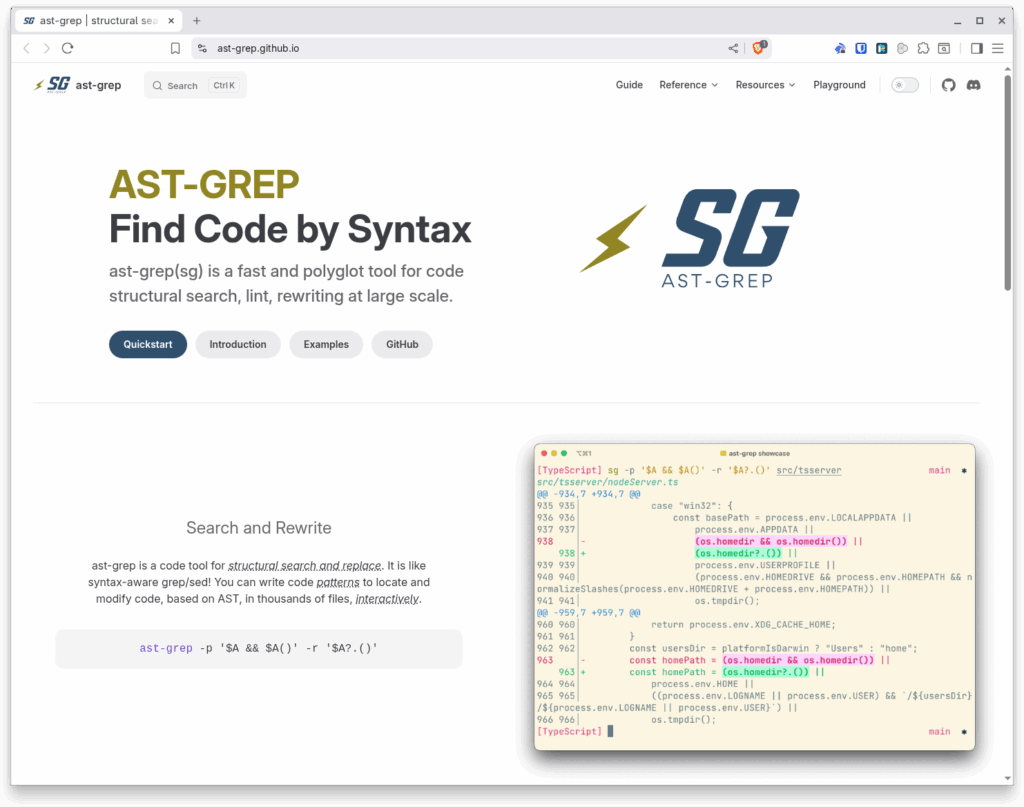
Task: Click the share icon in address bar
Action: coord(733,48)
